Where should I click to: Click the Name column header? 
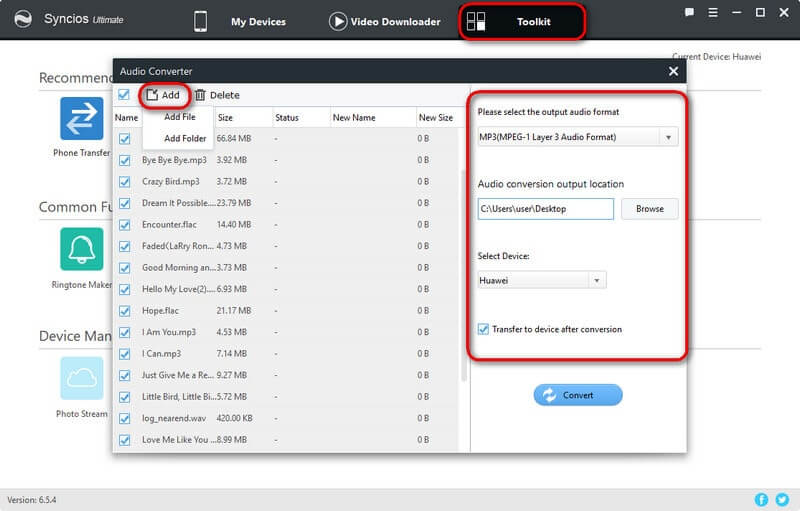[x=127, y=117]
